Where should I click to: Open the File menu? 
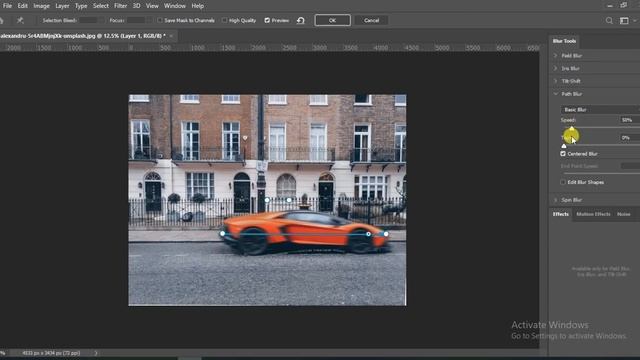pos(7,6)
